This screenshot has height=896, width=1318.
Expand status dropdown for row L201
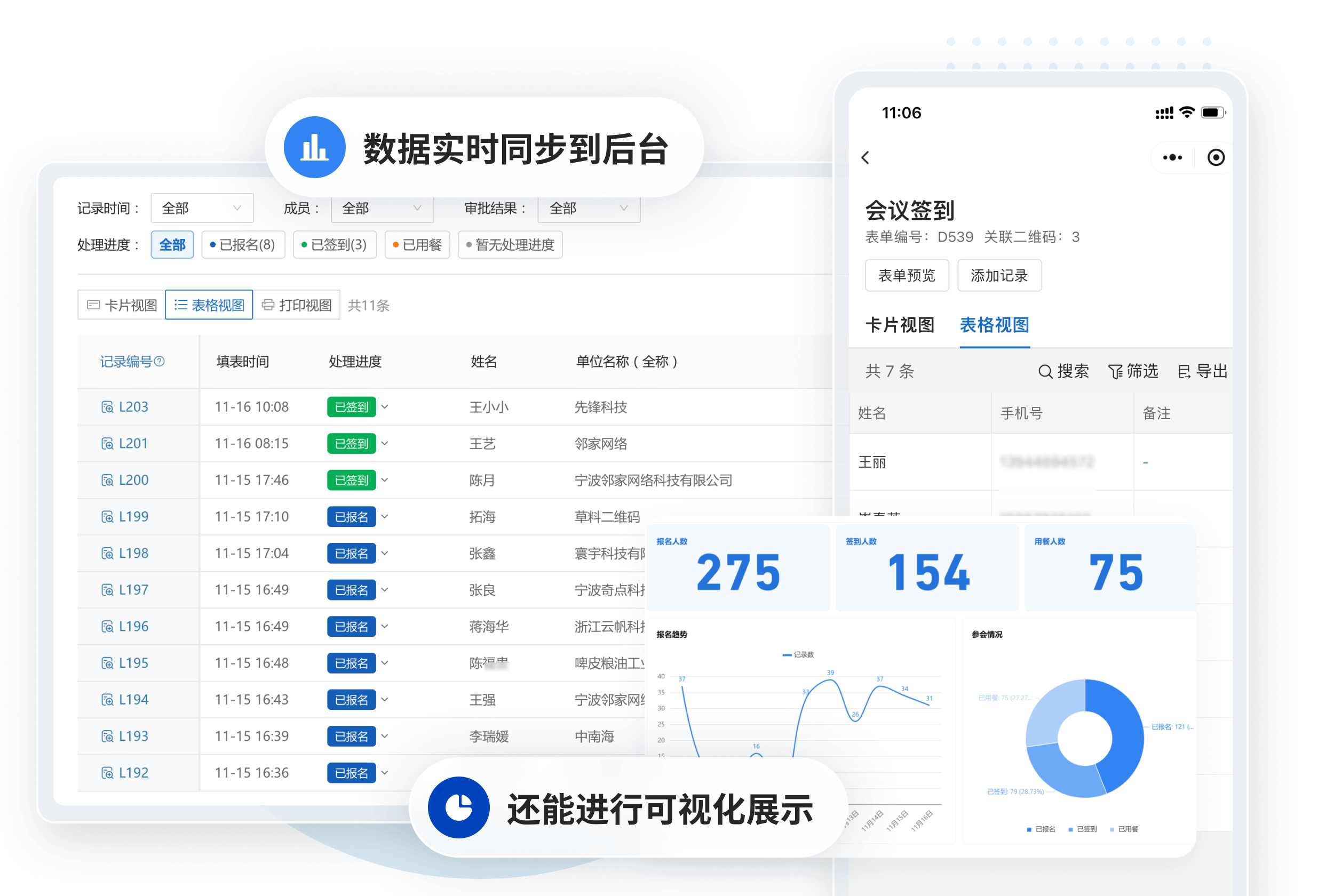tap(385, 443)
